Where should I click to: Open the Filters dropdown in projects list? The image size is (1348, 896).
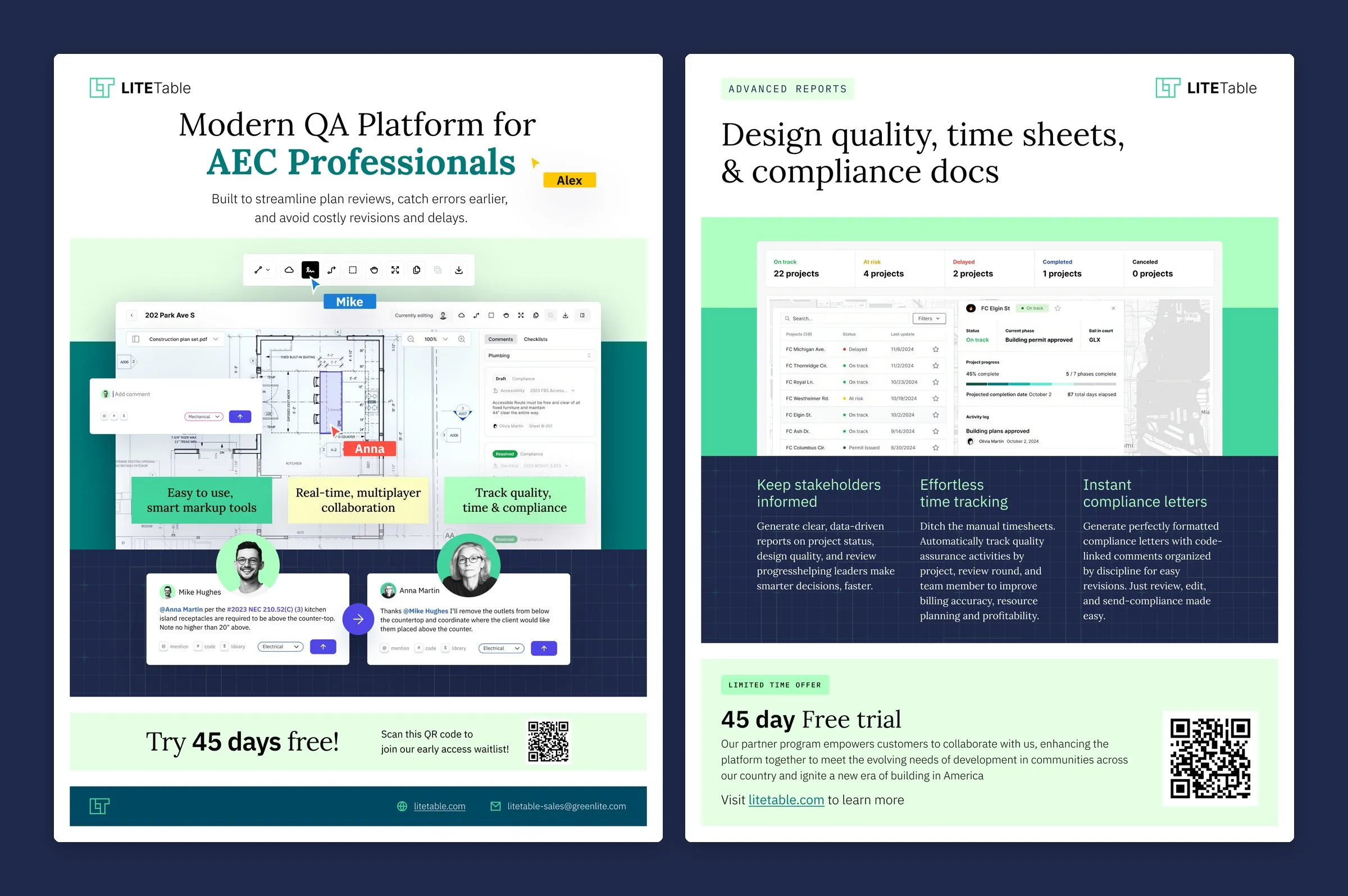(x=930, y=319)
